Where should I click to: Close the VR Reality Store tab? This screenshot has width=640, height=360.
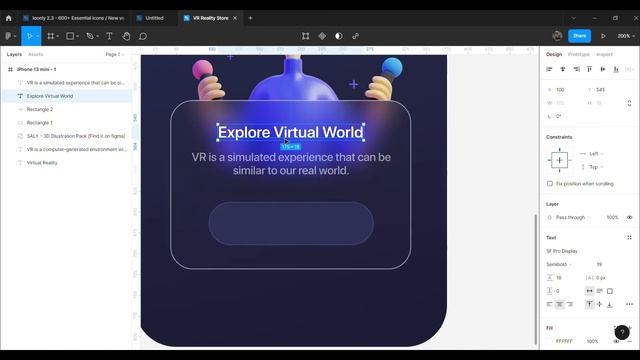click(235, 18)
